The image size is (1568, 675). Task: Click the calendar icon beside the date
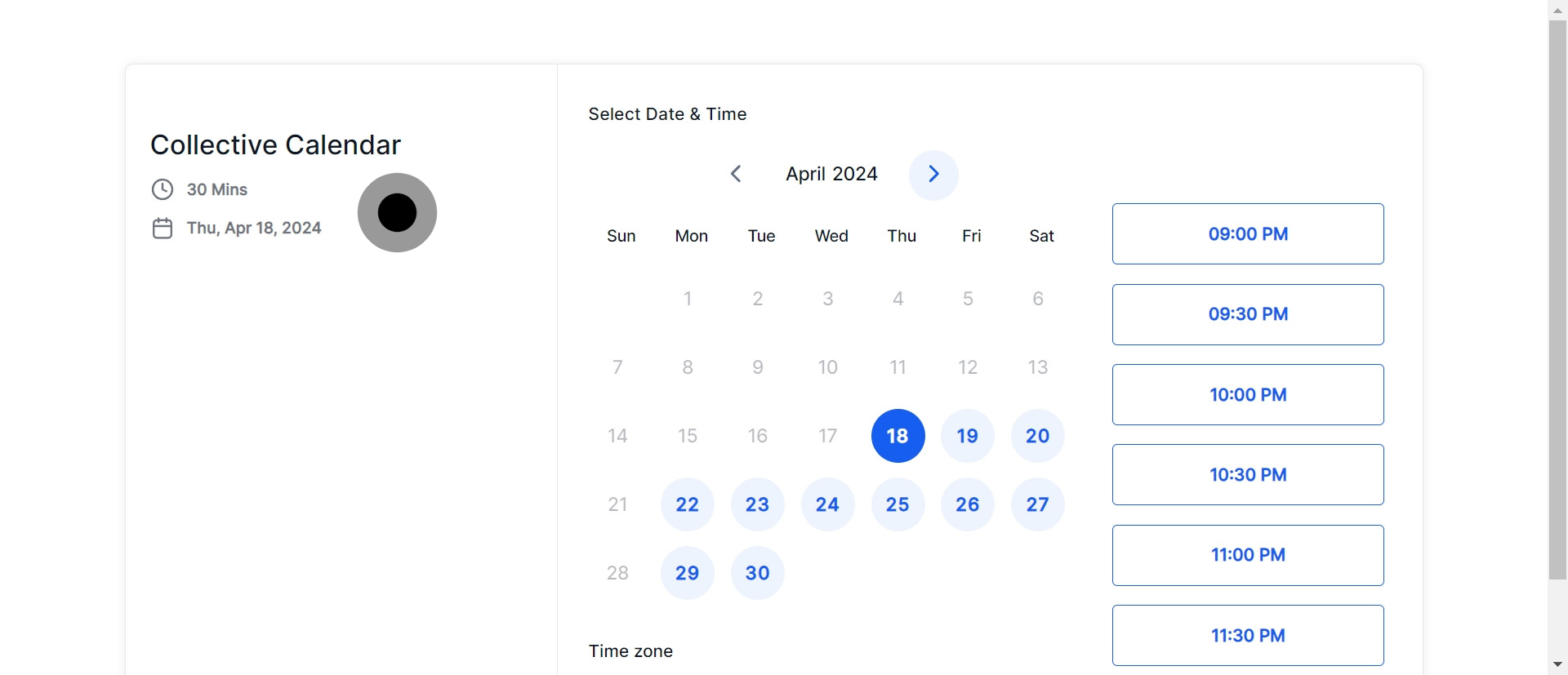[x=163, y=229]
